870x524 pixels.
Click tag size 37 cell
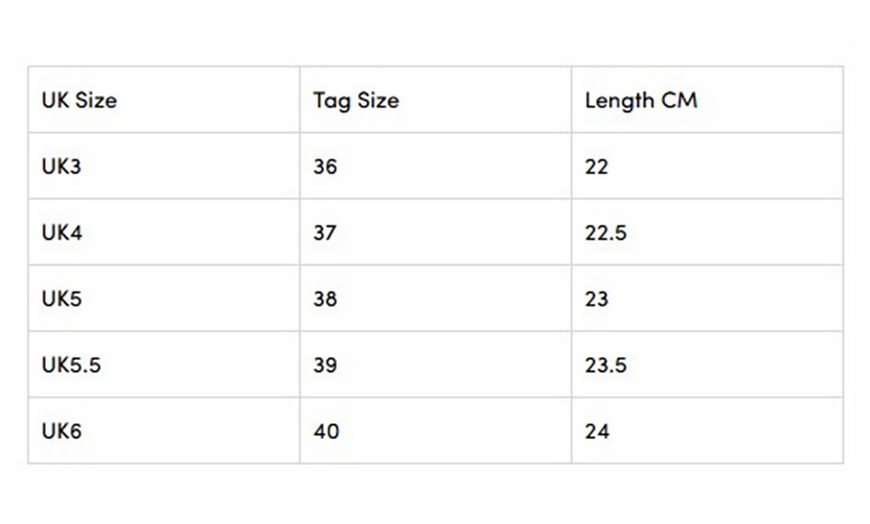tap(325, 233)
